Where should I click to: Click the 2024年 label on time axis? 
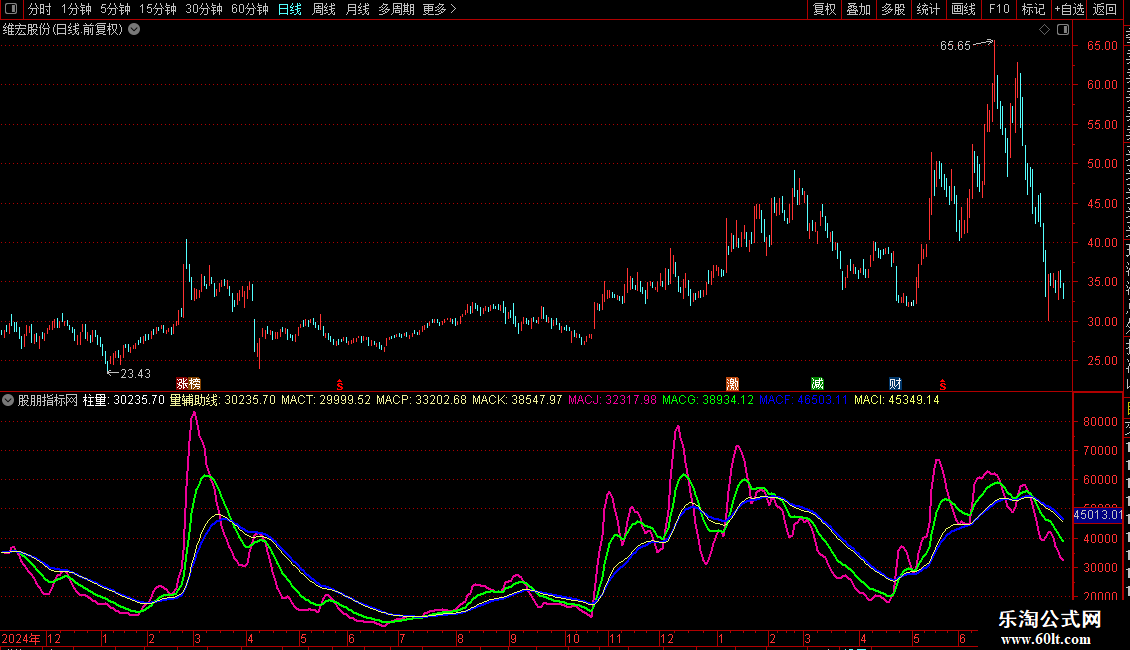pos(22,638)
